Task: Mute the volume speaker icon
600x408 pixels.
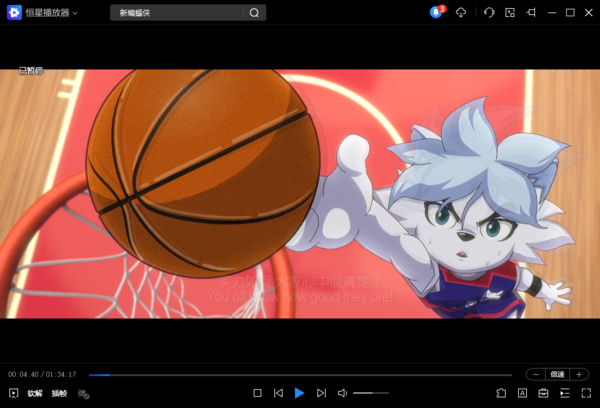Action: pos(342,393)
